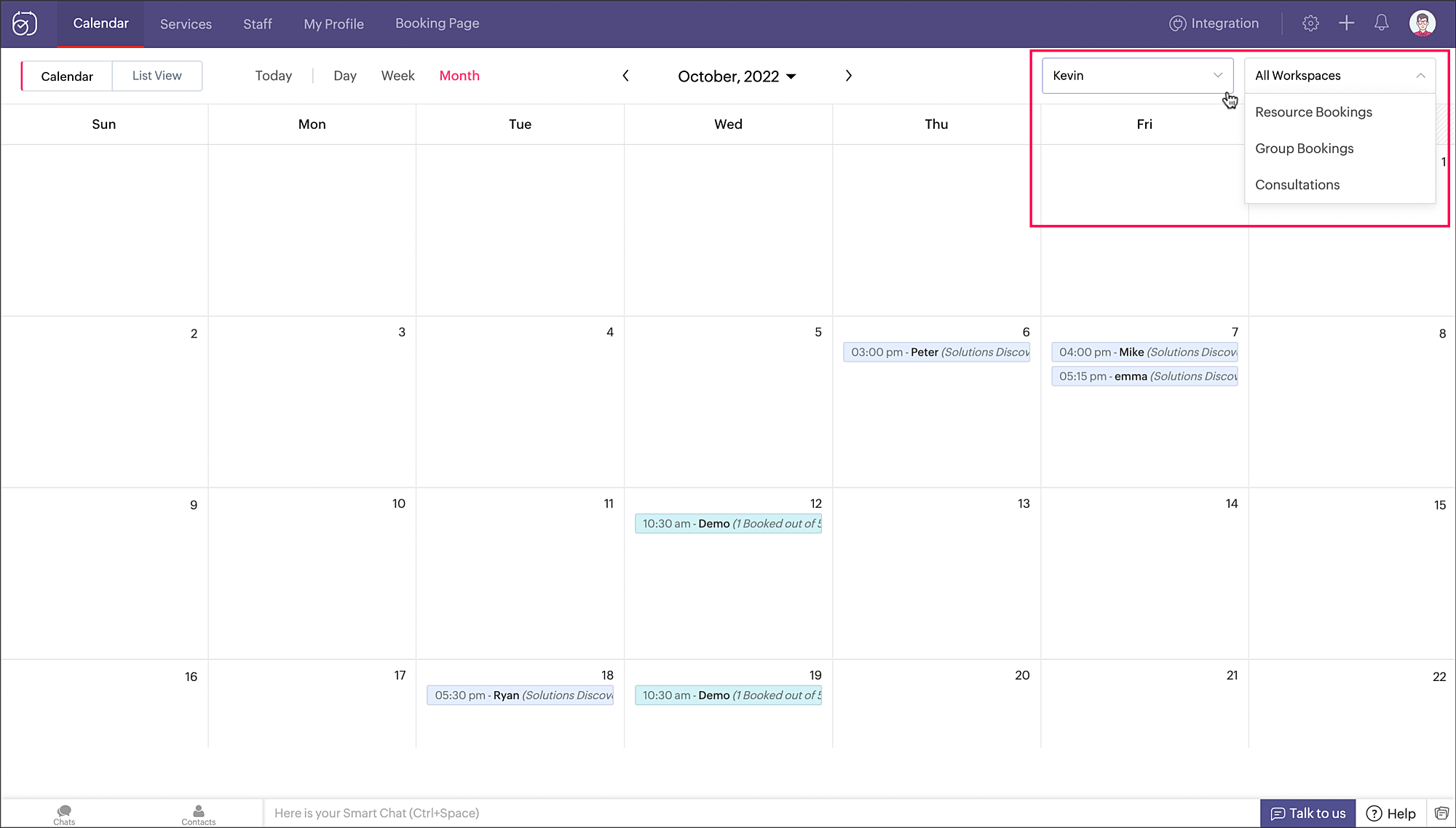The height and width of the screenshot is (828, 1456).
Task: Open the notifications bell icon
Action: (x=1381, y=23)
